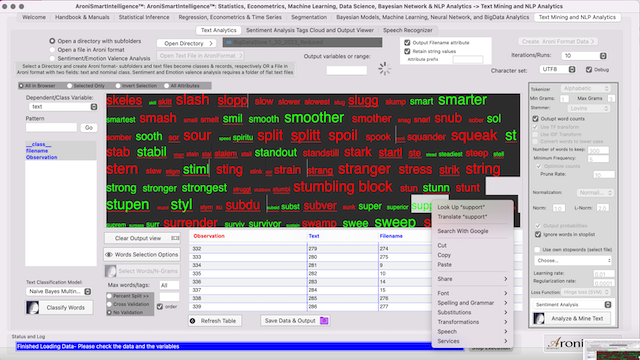Click the Go button next to Pattern
Viewport: 640px width, 360px height.
pyautogui.click(x=89, y=128)
